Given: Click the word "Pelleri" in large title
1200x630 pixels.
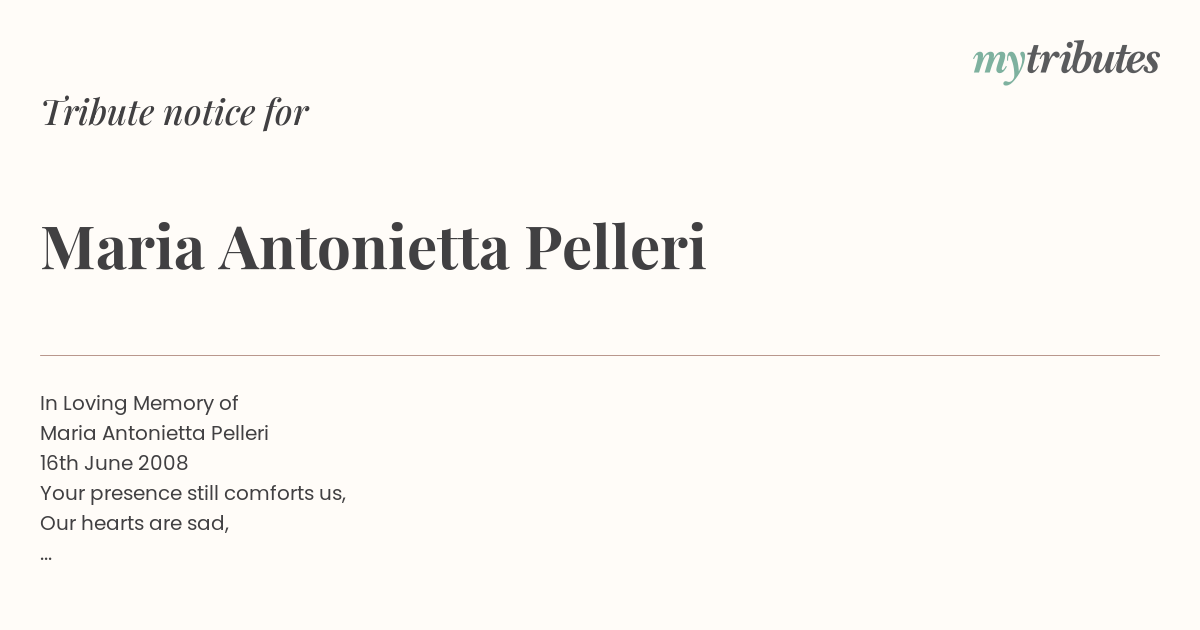Looking at the screenshot, I should [616, 247].
